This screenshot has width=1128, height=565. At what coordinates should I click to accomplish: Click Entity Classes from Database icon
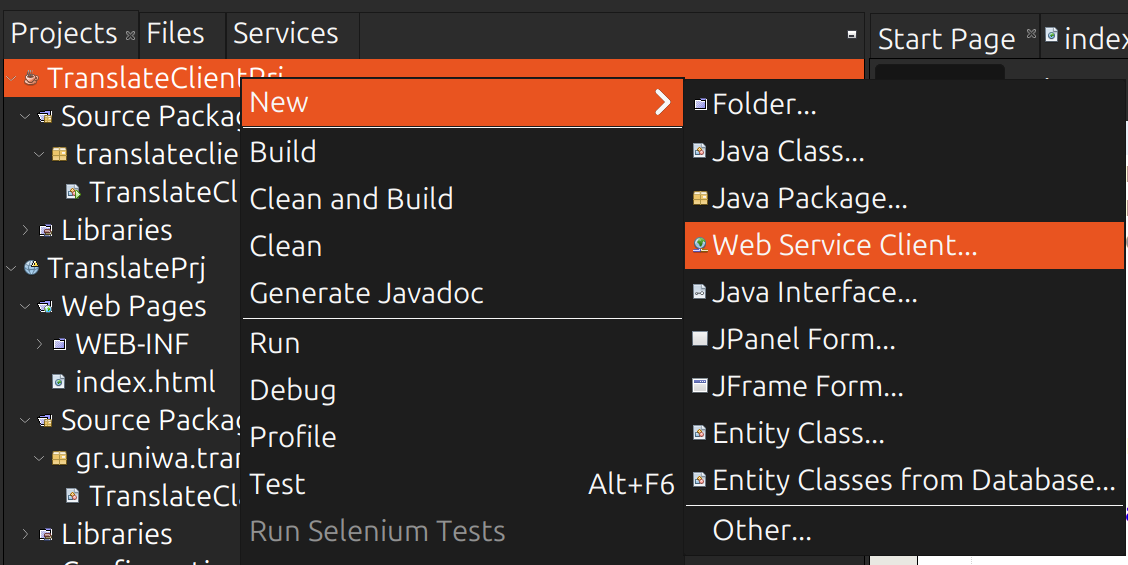(x=700, y=480)
